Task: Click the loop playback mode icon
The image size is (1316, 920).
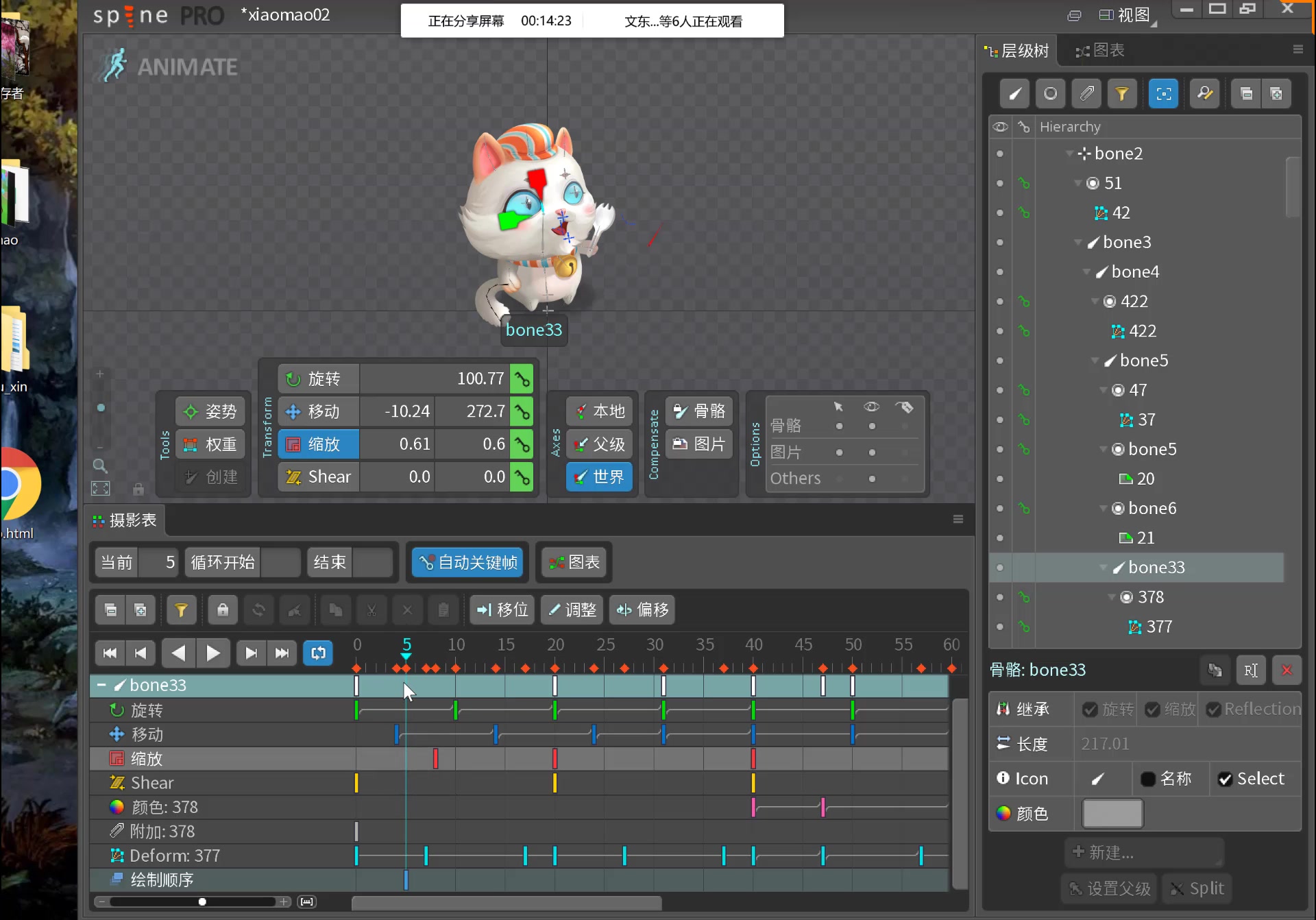Action: 318,652
